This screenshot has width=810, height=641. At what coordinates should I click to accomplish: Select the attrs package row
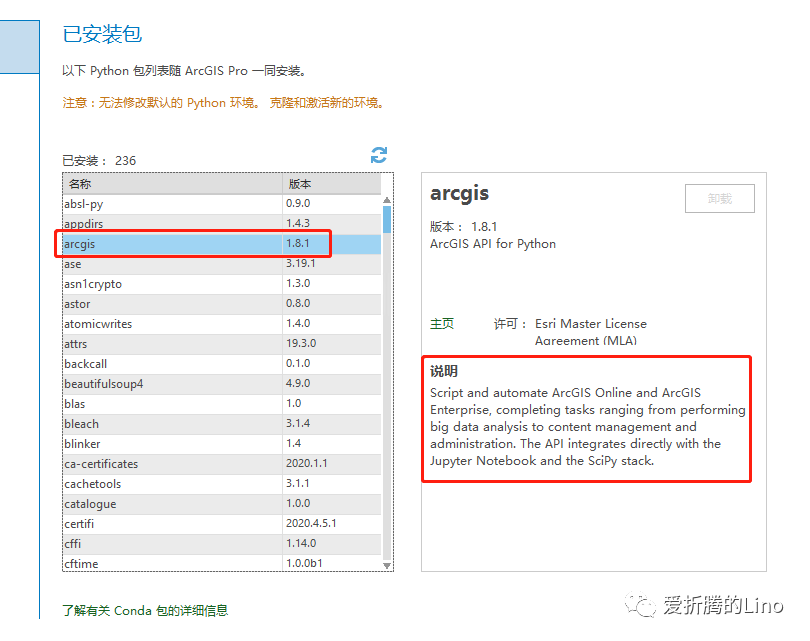click(x=222, y=344)
